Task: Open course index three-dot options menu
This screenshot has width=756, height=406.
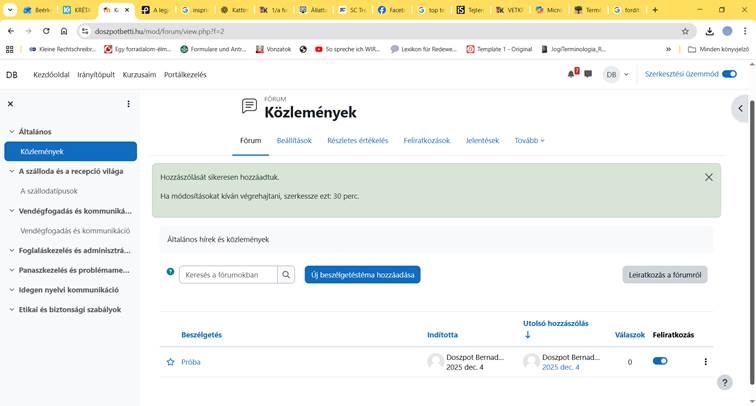Action: coord(128,104)
